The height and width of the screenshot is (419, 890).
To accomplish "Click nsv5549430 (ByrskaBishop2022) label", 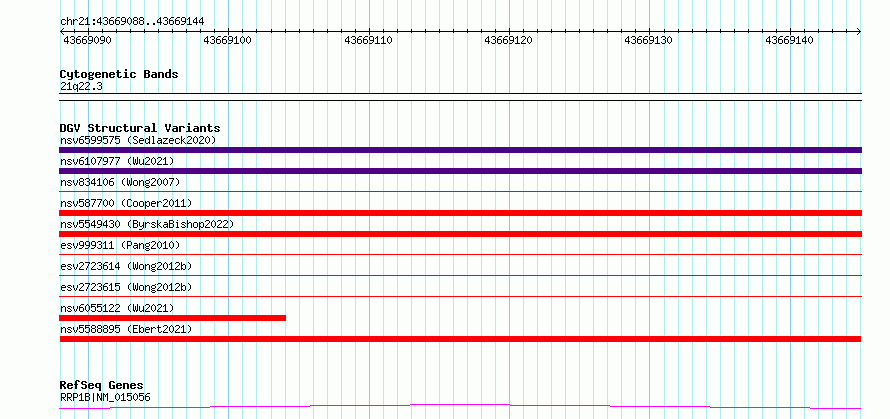I will tap(147, 224).
